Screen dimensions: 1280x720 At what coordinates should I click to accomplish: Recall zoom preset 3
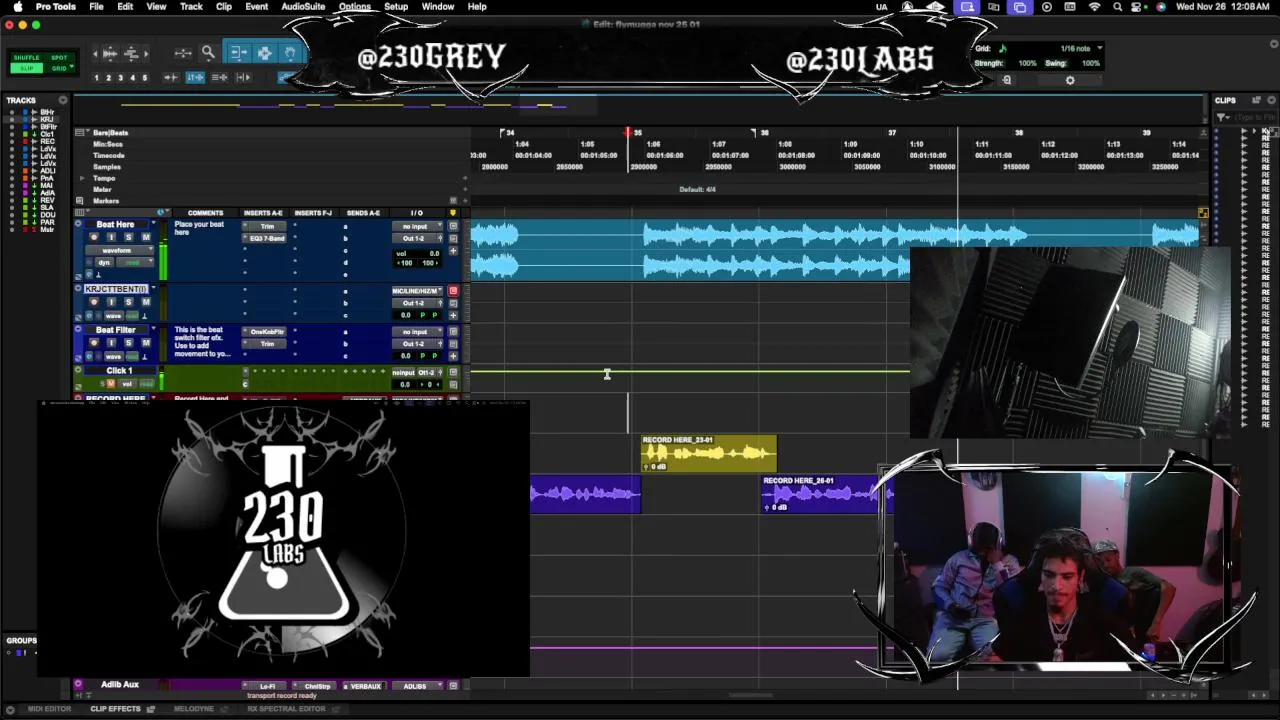[120, 77]
